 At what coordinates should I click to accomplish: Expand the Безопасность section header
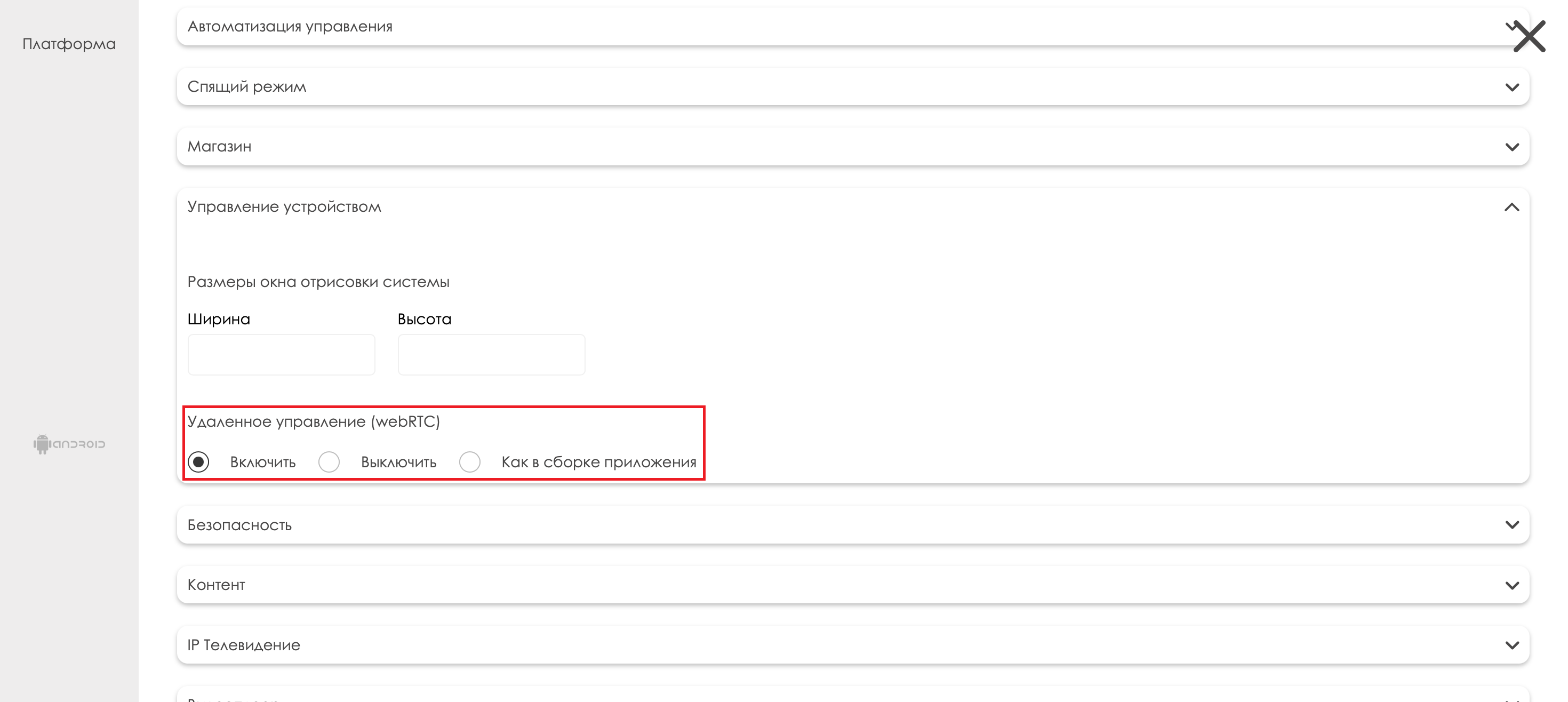[239, 525]
